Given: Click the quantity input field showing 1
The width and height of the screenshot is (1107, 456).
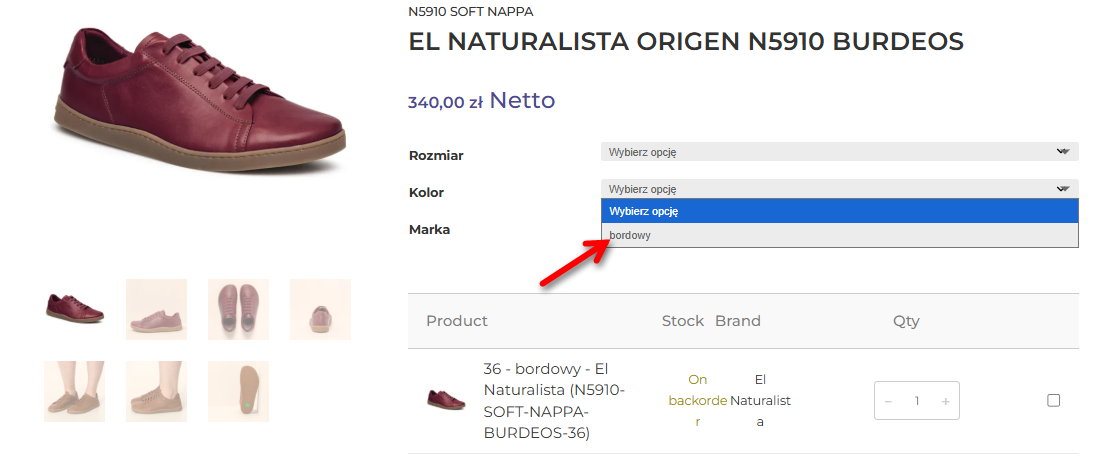Looking at the screenshot, I should [x=916, y=401].
